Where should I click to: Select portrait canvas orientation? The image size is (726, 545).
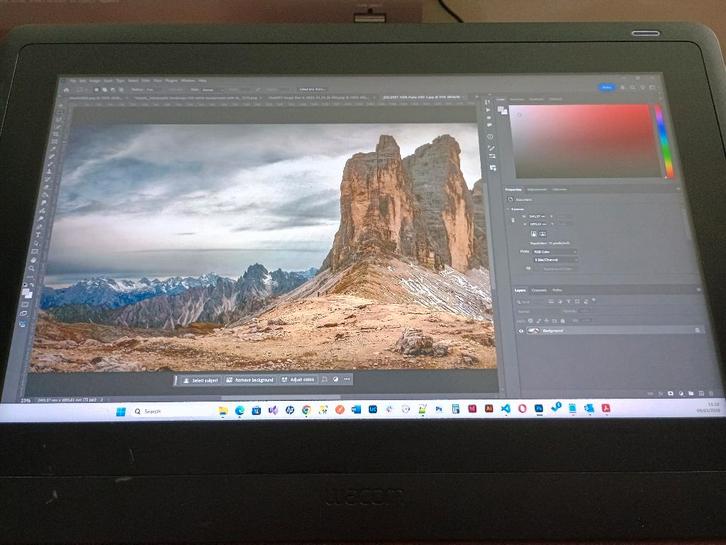[533, 234]
